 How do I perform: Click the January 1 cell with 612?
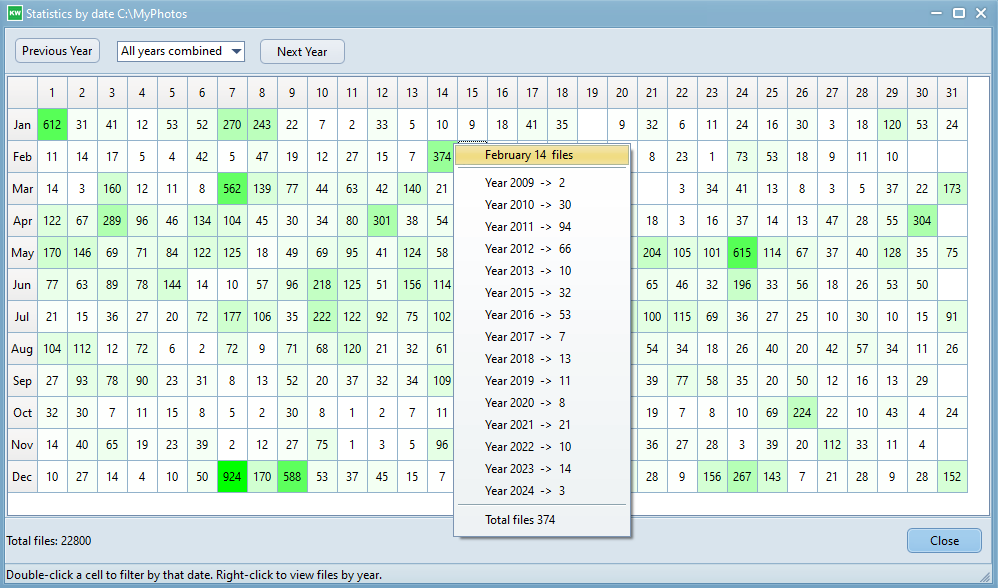(x=52, y=125)
